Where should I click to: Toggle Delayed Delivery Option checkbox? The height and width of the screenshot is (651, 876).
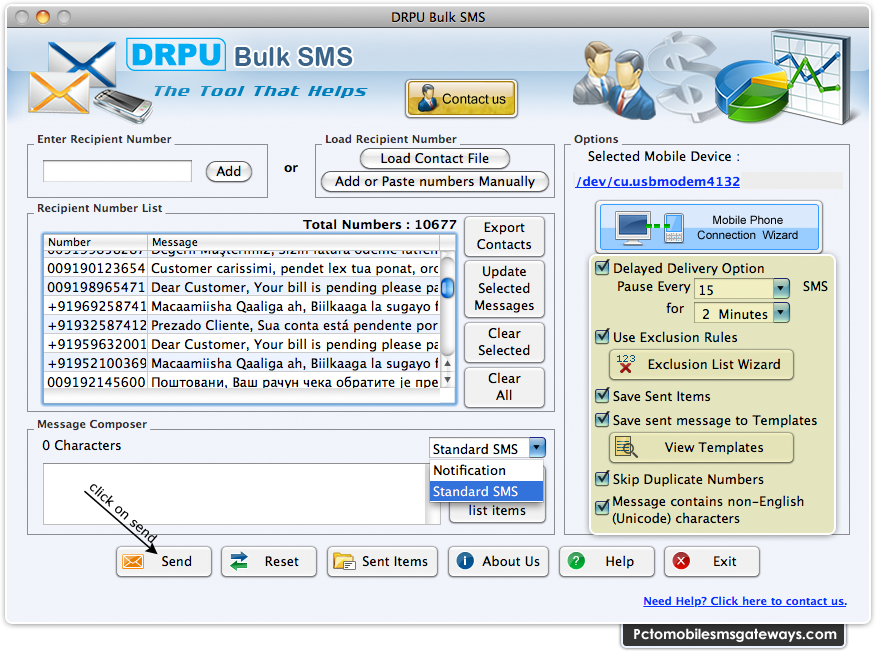pos(602,268)
